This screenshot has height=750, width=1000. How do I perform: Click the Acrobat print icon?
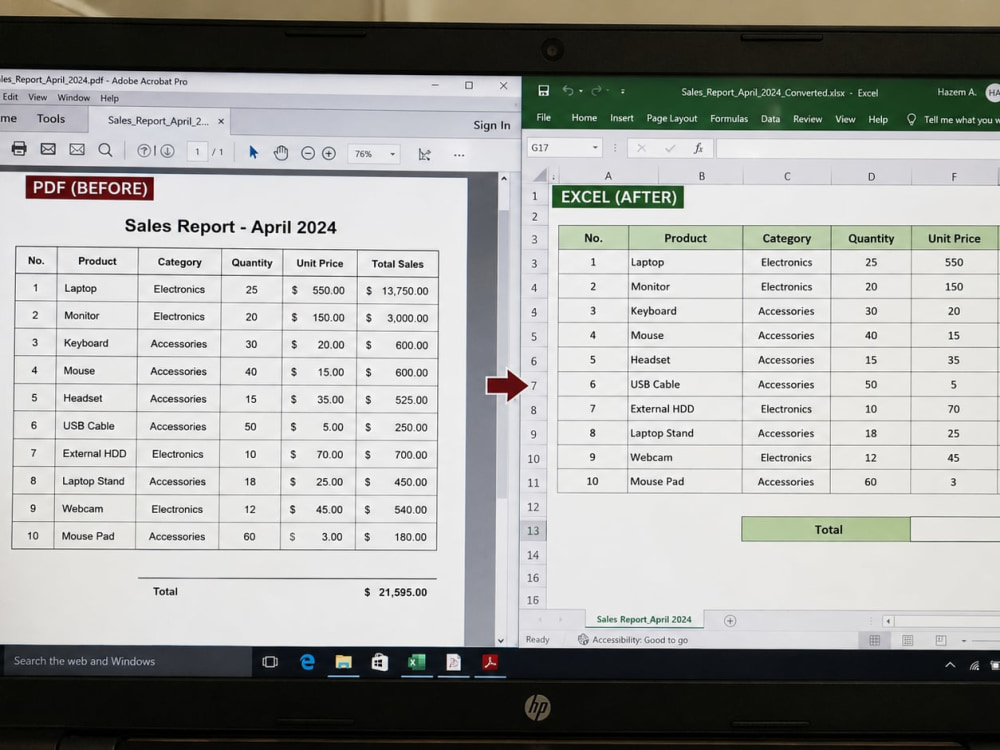19,149
